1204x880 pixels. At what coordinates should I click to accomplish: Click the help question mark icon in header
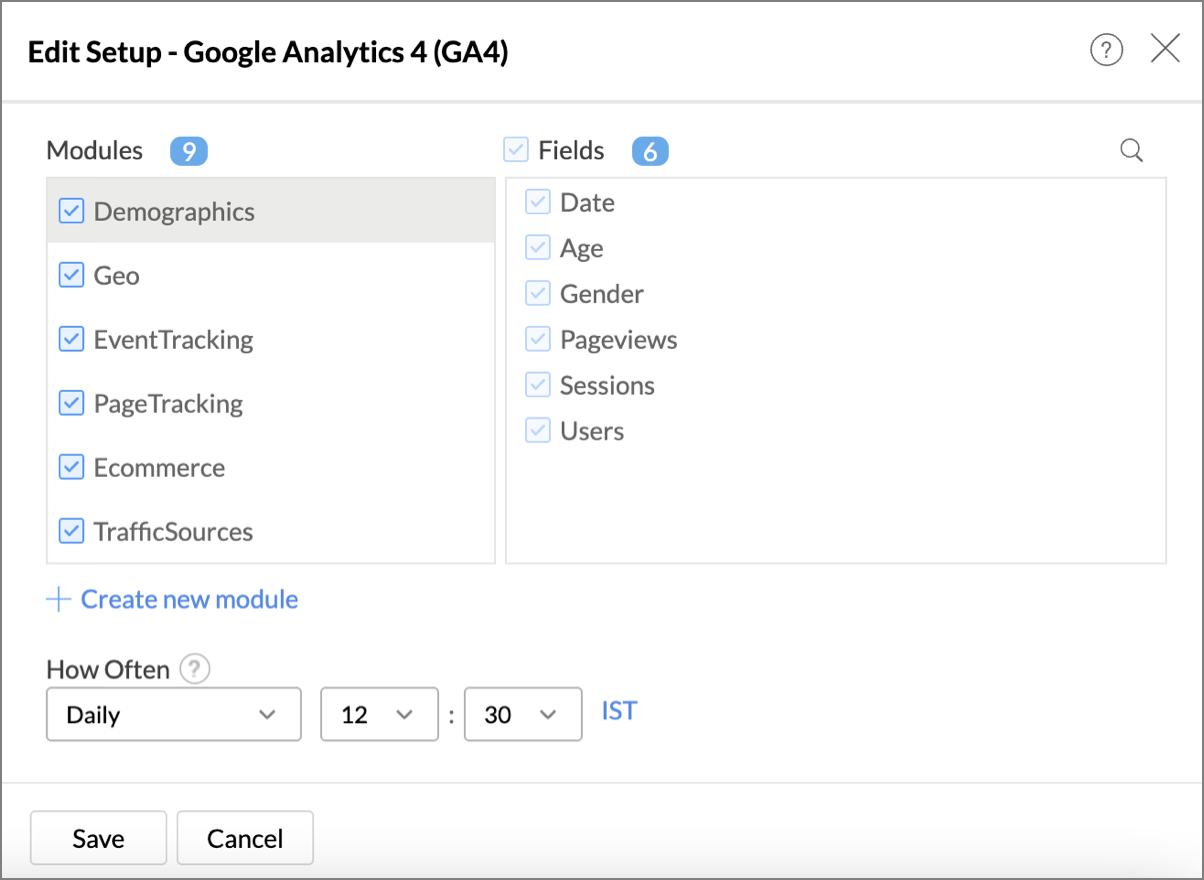click(x=1106, y=50)
